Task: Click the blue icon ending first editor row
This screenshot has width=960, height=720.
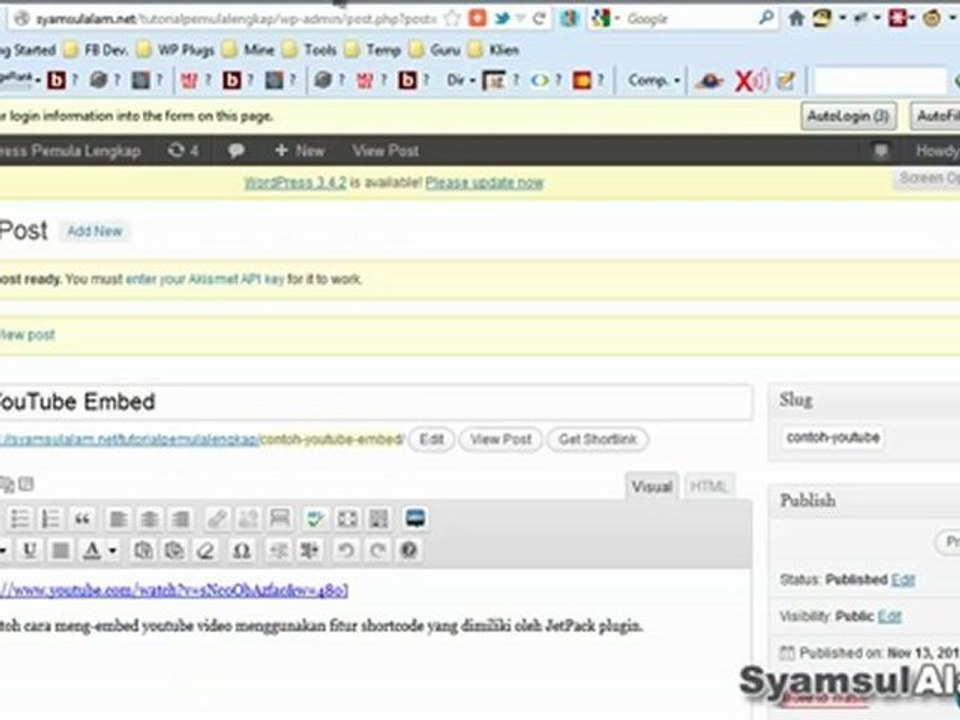Action: point(415,519)
